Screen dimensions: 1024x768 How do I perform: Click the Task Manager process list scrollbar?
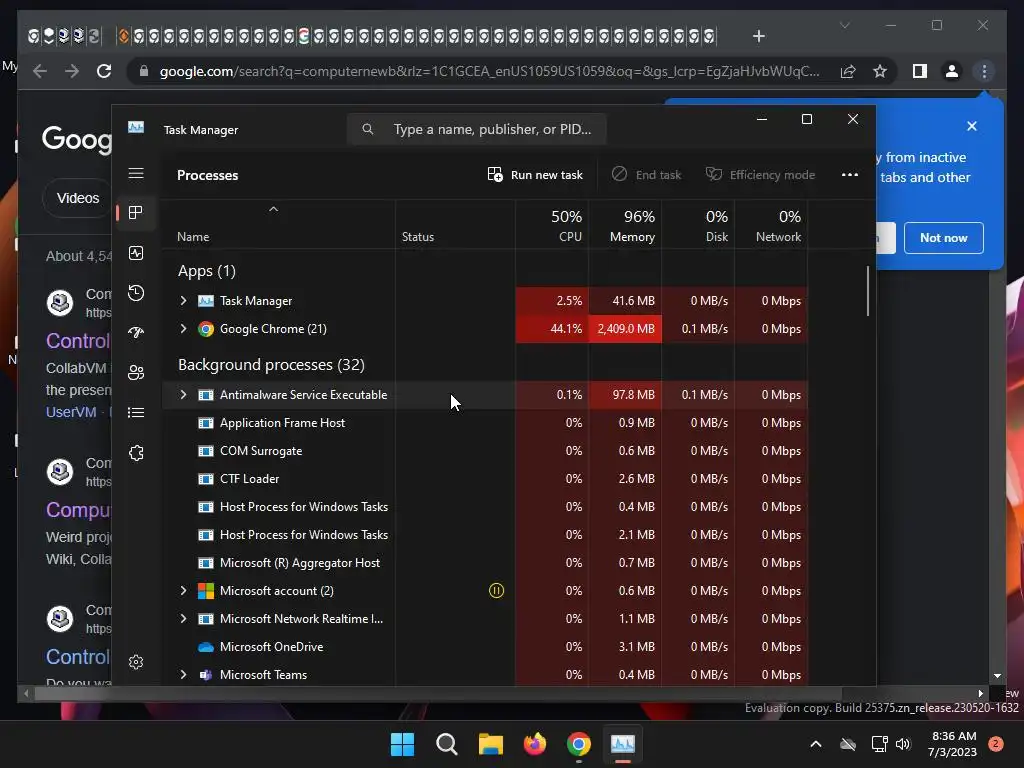click(867, 291)
